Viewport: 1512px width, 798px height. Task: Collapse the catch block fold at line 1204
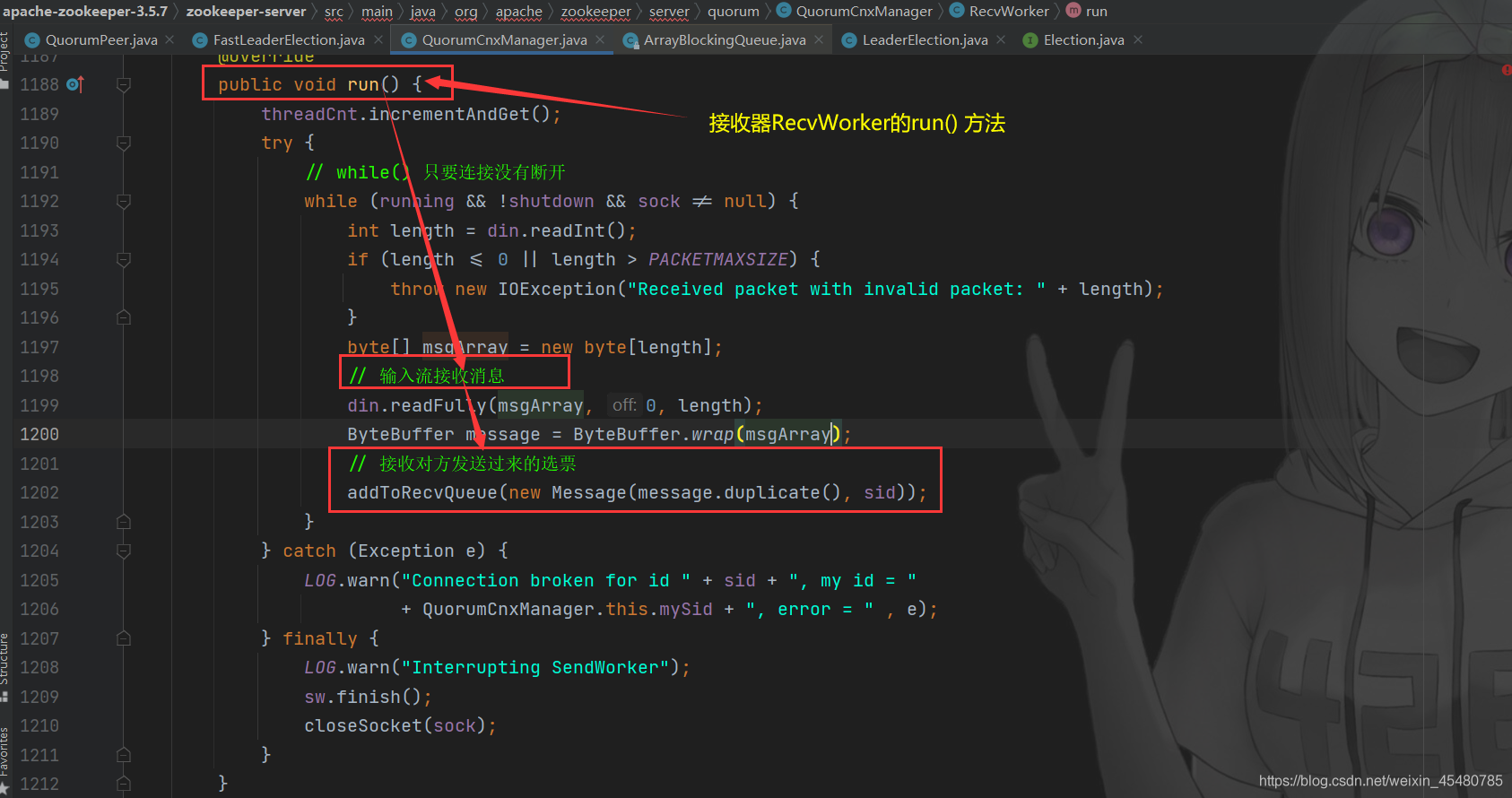pos(124,551)
